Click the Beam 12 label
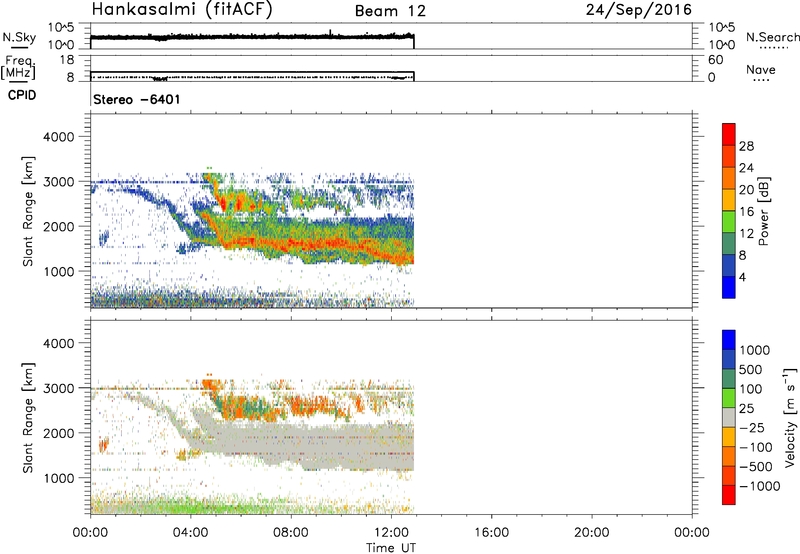800x554 pixels. click(390, 11)
